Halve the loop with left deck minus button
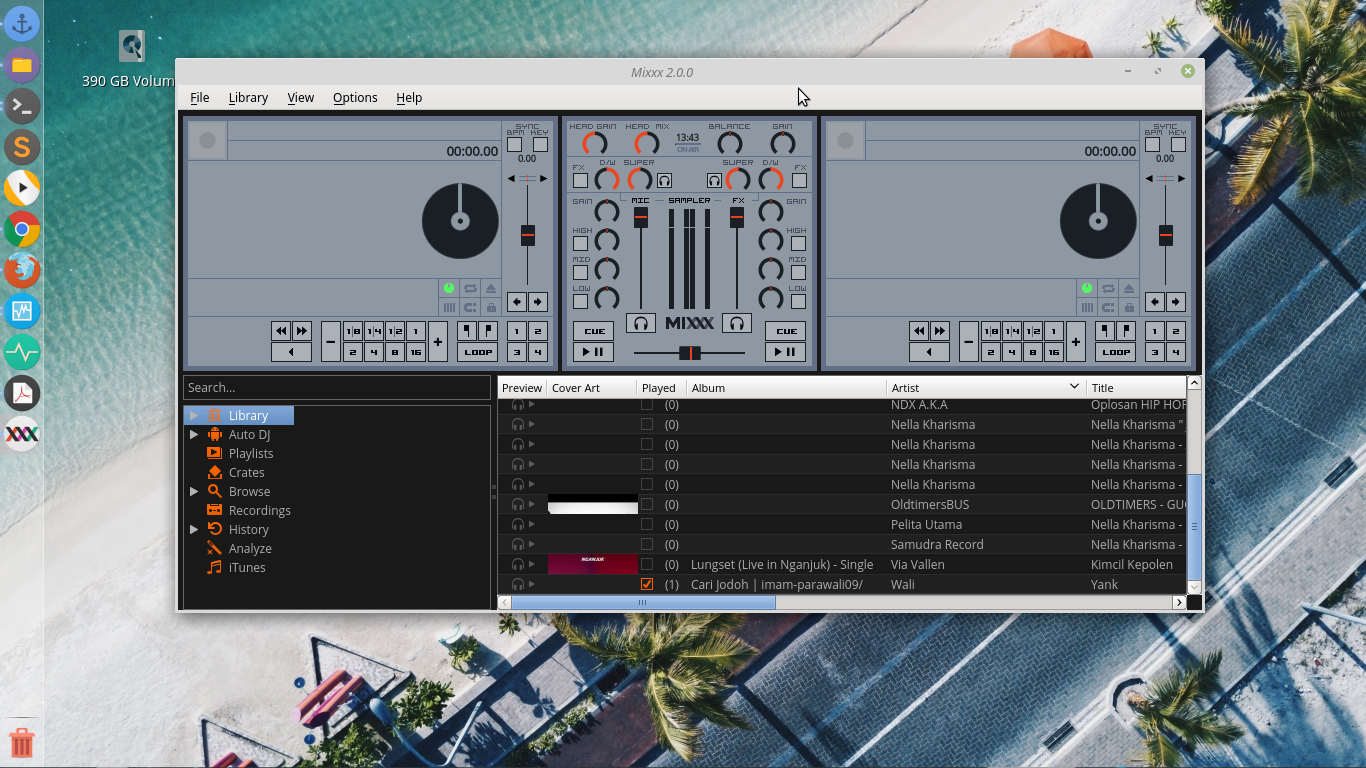This screenshot has height=768, width=1366. pyautogui.click(x=331, y=342)
